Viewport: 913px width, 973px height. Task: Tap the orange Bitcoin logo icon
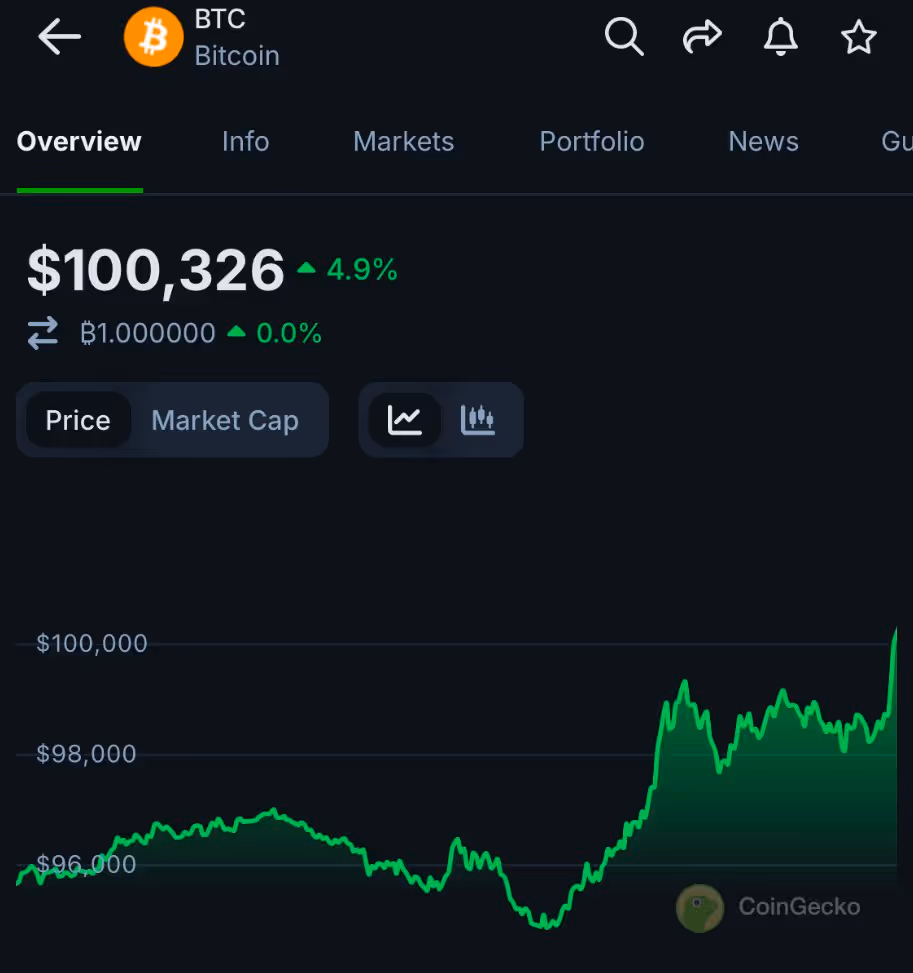154,38
